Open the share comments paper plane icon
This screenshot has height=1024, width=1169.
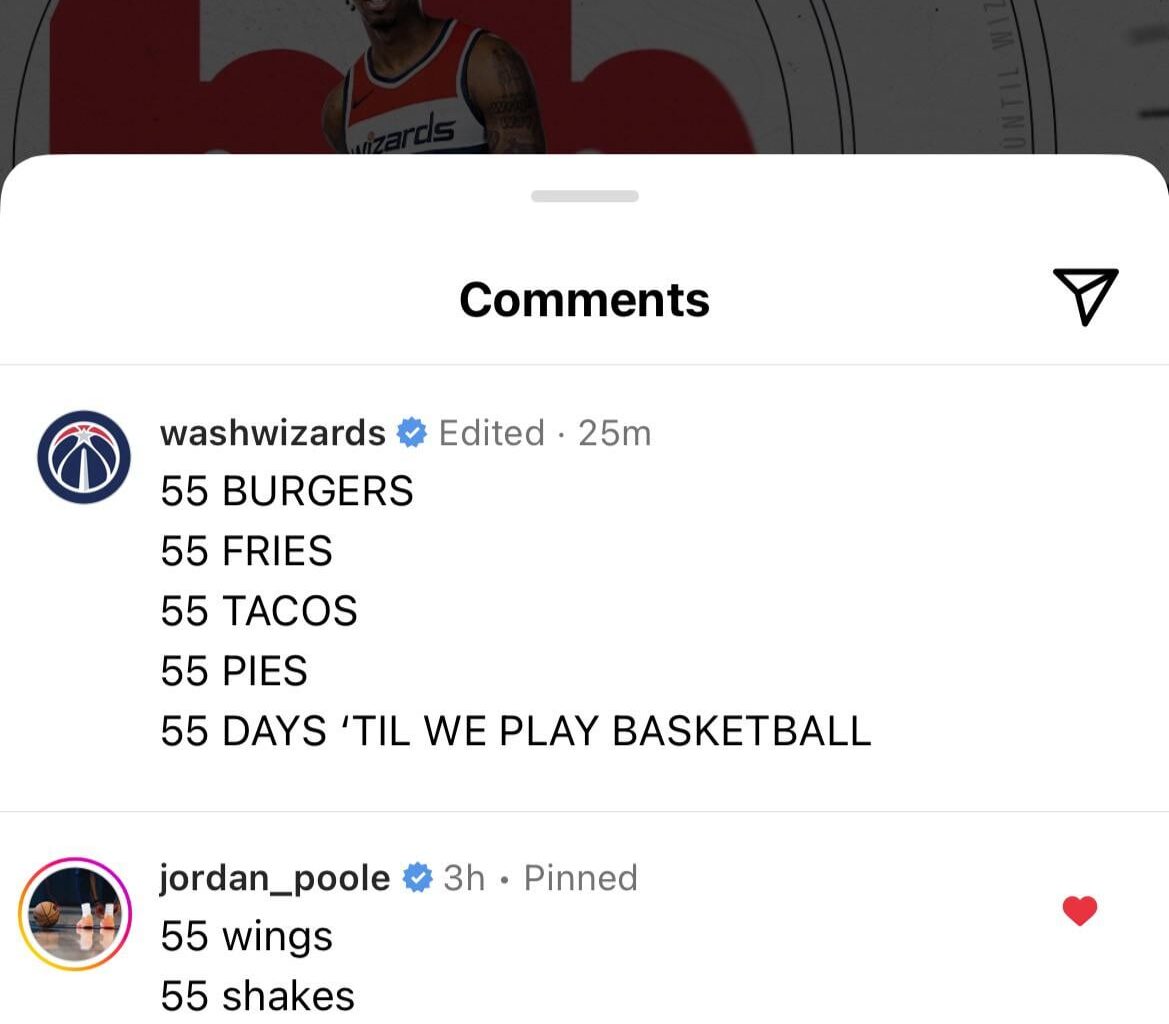coord(1087,298)
